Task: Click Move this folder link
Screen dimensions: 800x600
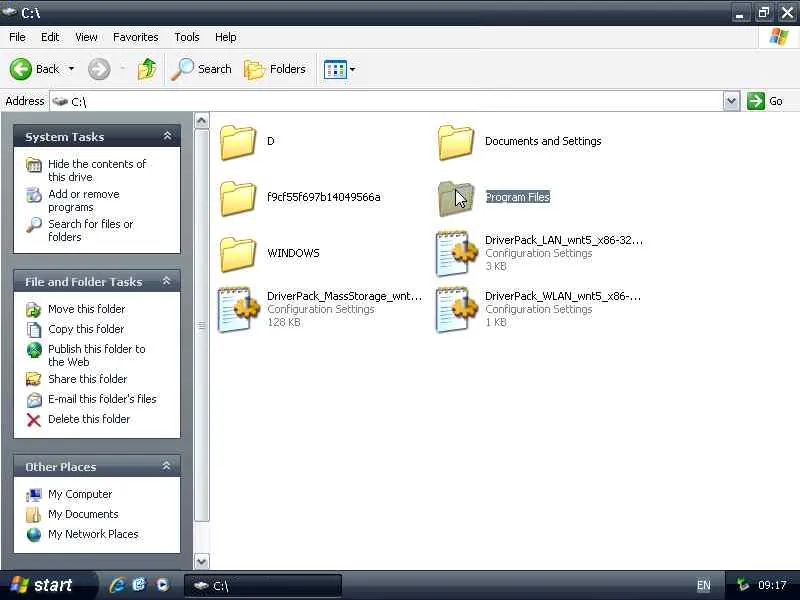Action: coord(86,309)
